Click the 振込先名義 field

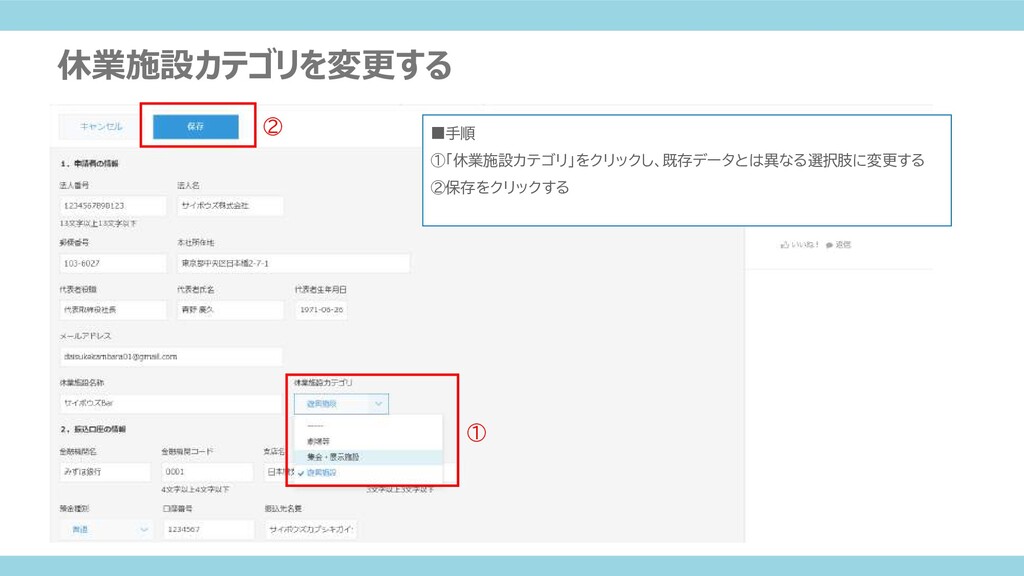pyautogui.click(x=311, y=530)
